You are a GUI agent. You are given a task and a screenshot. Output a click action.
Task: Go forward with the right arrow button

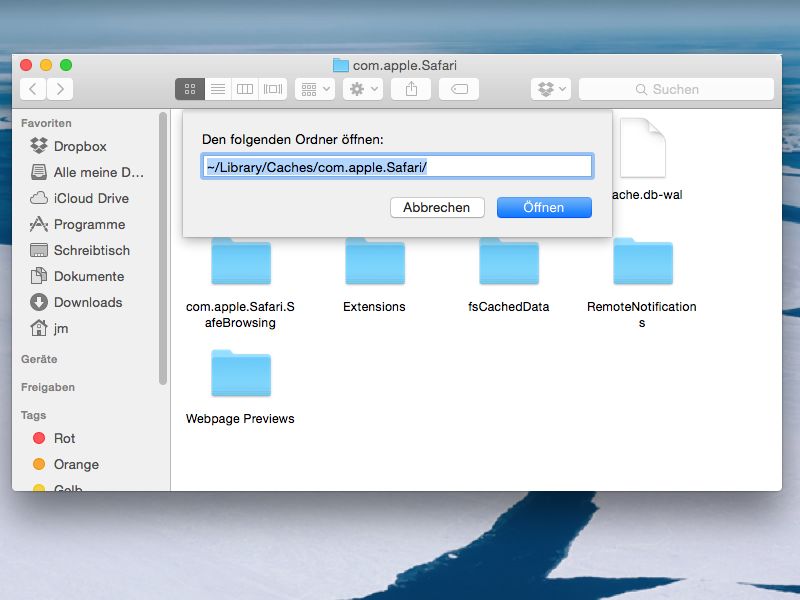point(60,89)
